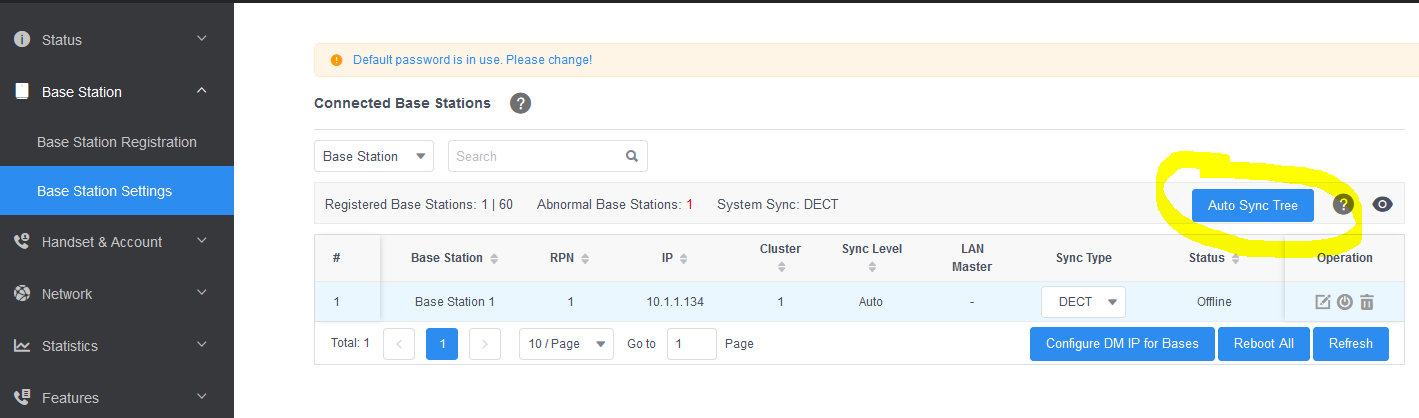Delete Base Station 1 with trash icon
This screenshot has width=1419, height=418.
click(1367, 302)
